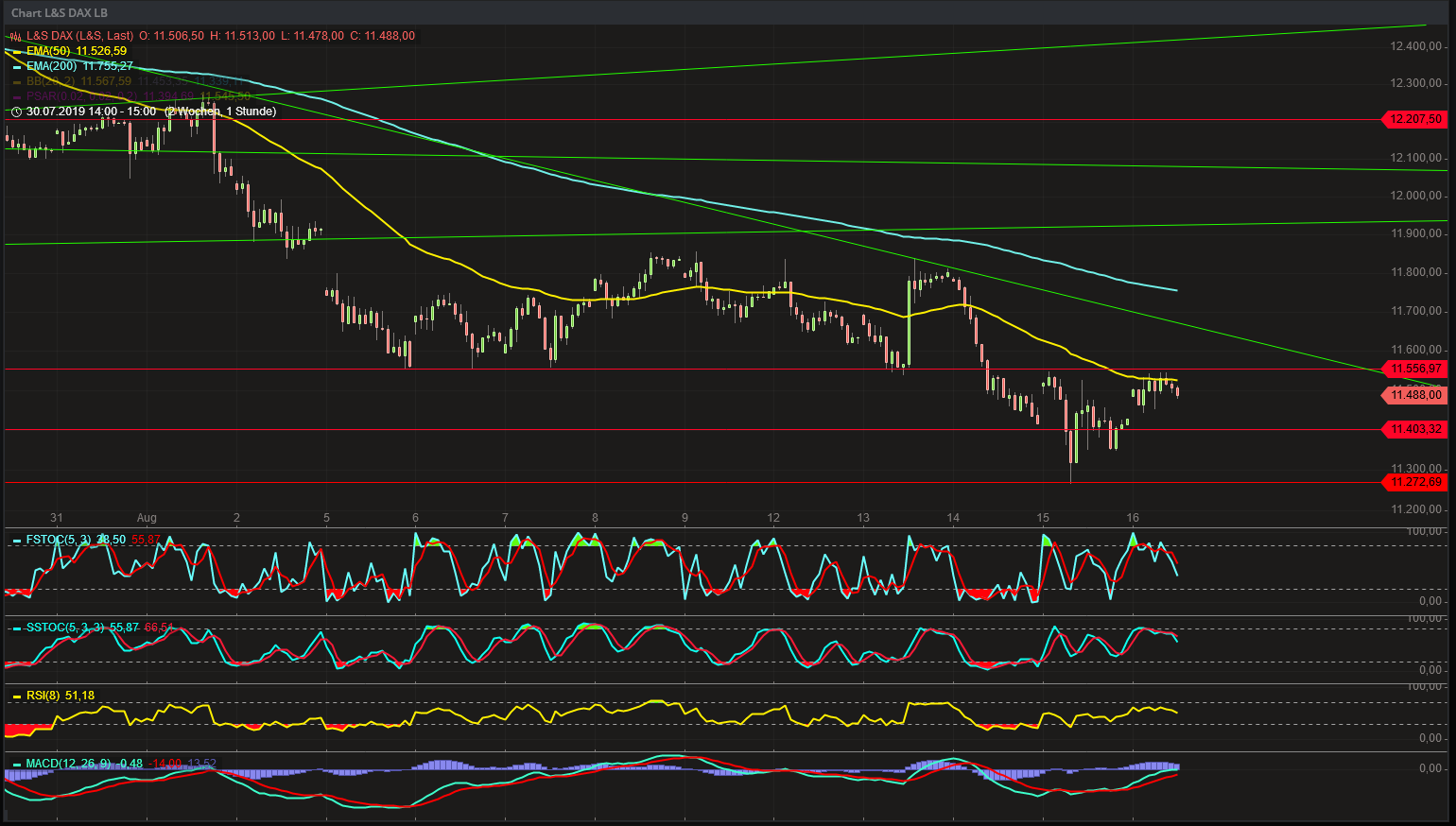Select the SSTOC(5, 3, 3) indicator label

pyautogui.click(x=65, y=628)
